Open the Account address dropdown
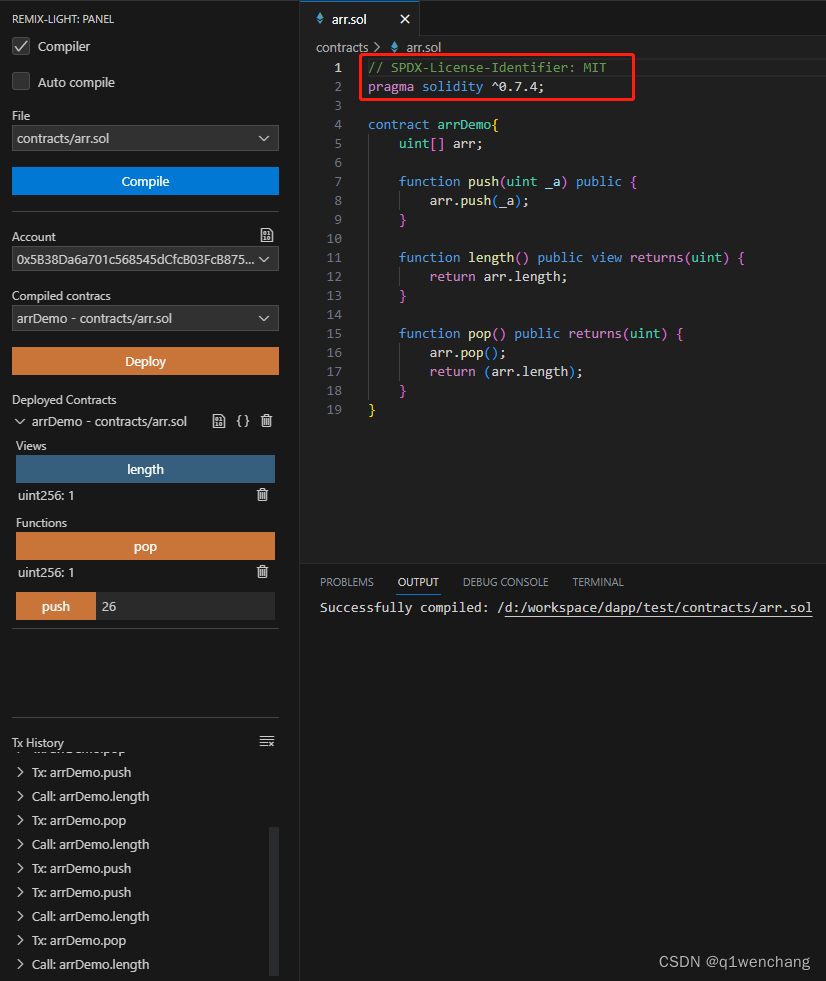 (145, 258)
